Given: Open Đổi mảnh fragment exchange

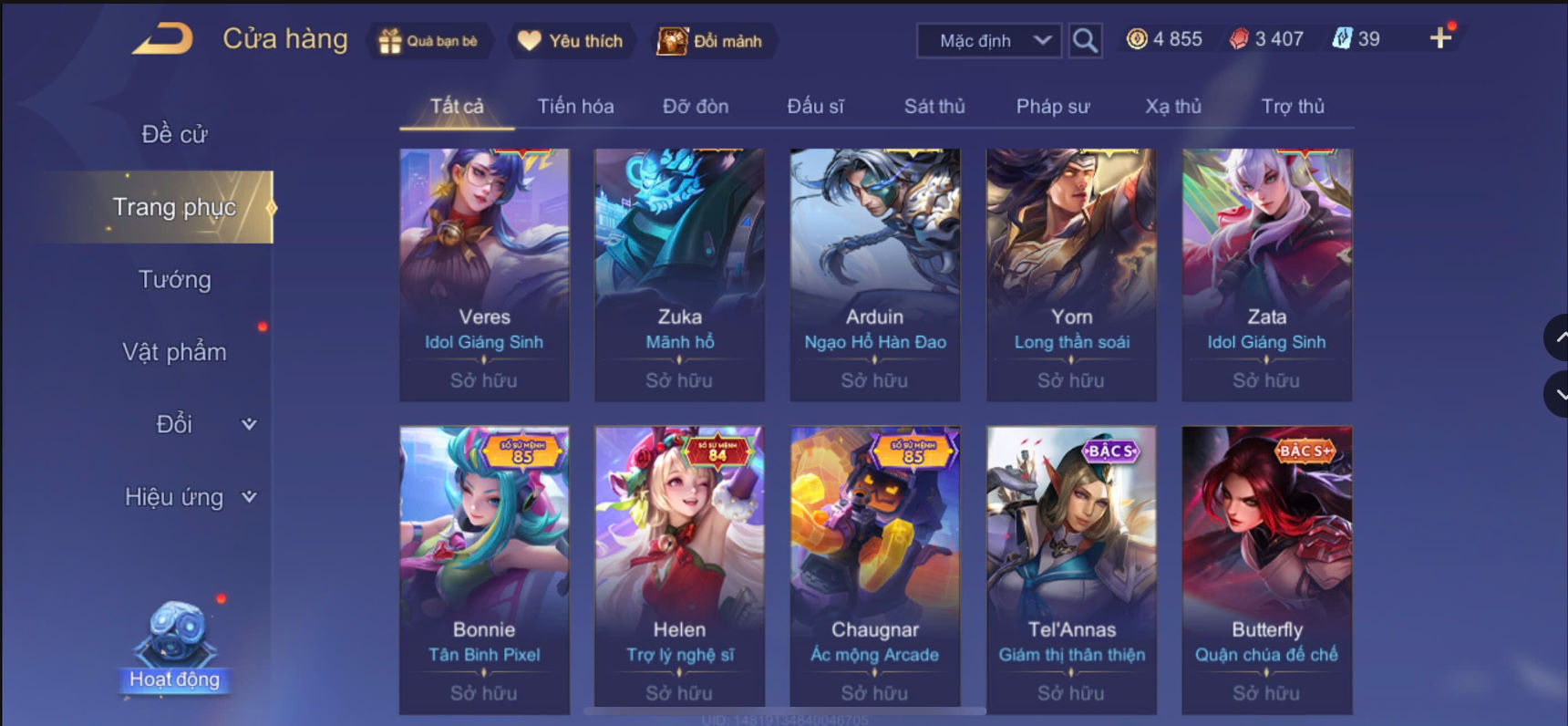Looking at the screenshot, I should pos(710,41).
